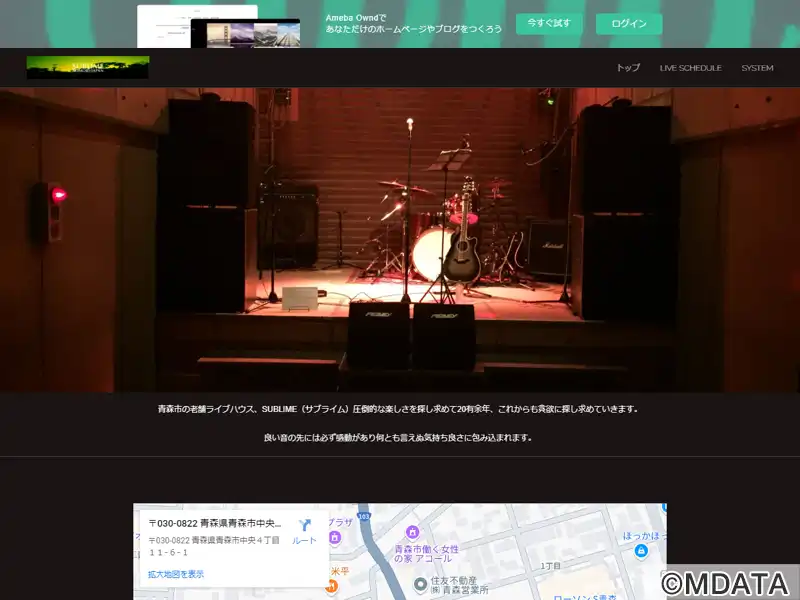Click the ログイン button
Screen dimensions: 800x600
pos(629,23)
